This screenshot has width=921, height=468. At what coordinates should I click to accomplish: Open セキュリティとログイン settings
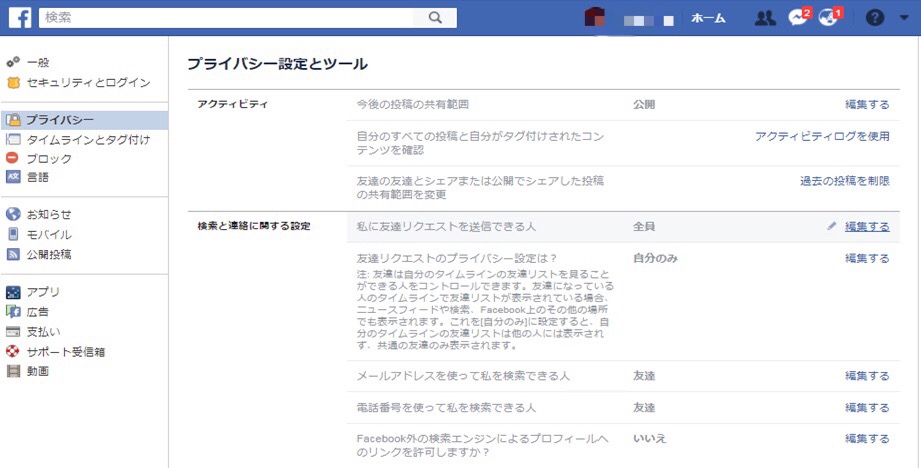coord(88,83)
